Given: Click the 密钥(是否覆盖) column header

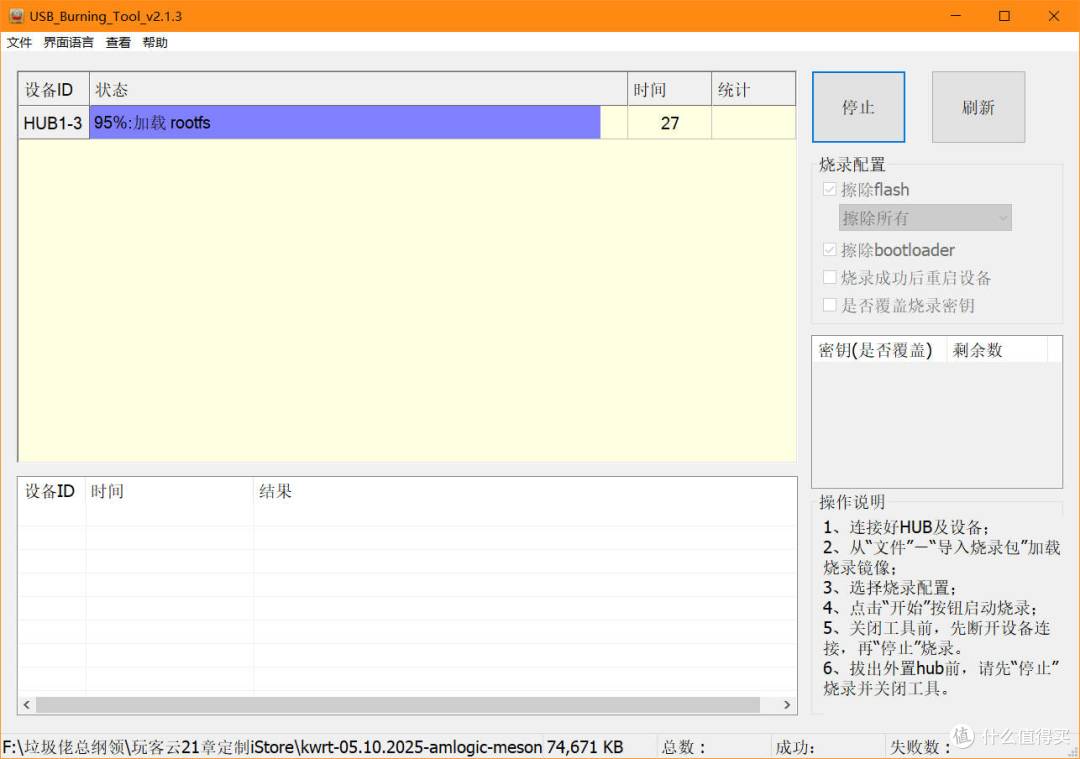Looking at the screenshot, I should tap(880, 350).
